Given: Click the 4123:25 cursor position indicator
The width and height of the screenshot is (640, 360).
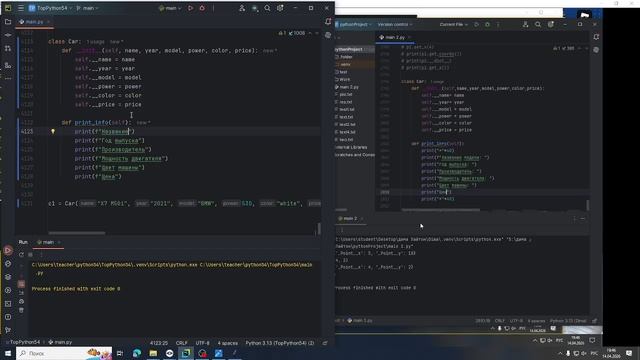Looking at the screenshot, I should point(159,343).
